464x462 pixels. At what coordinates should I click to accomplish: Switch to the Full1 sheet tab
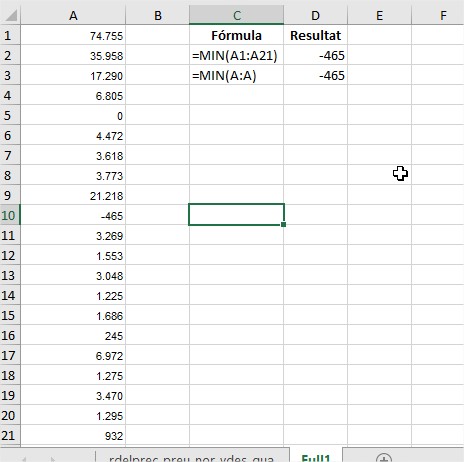pyautogui.click(x=316, y=458)
